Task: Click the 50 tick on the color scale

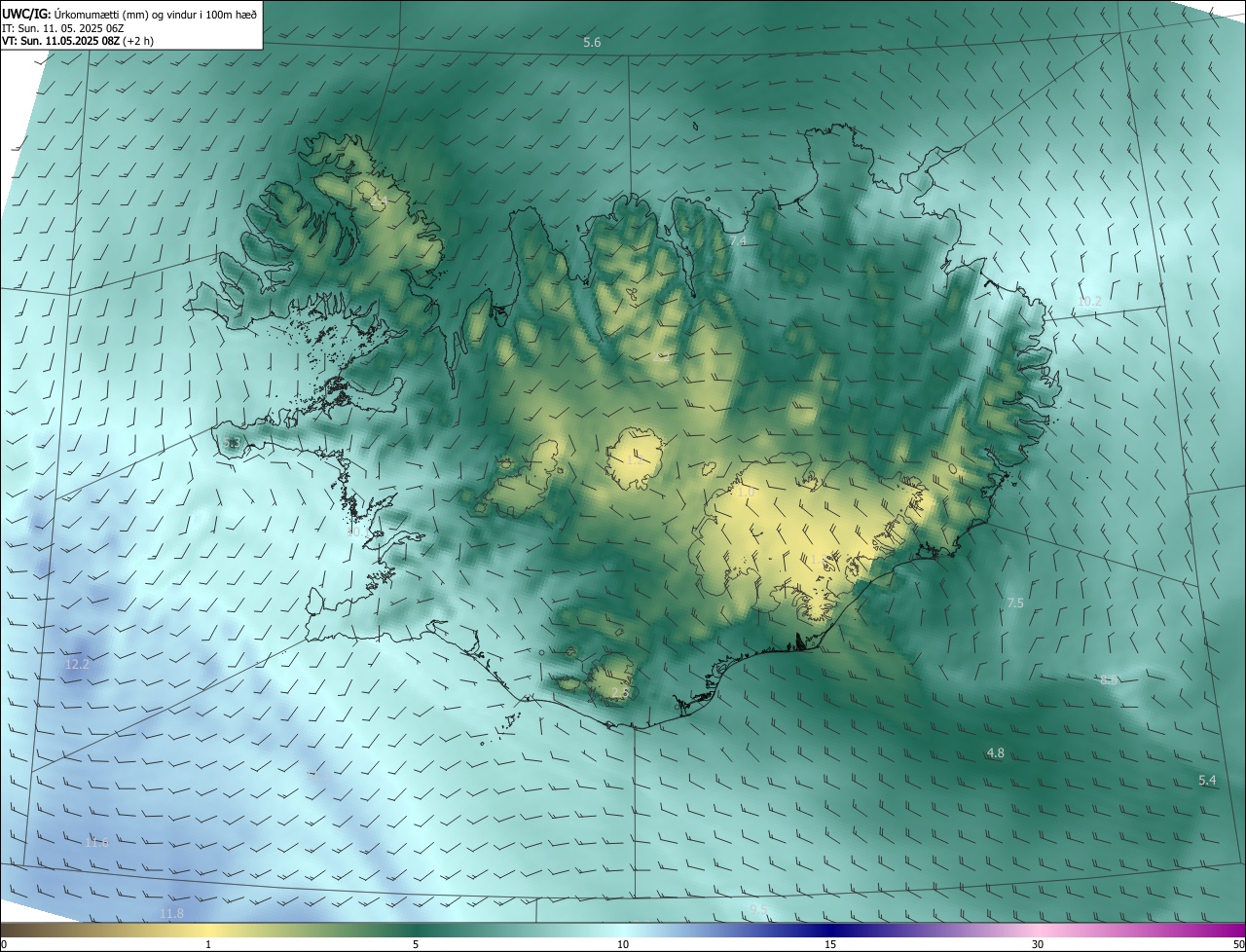Action: [1238, 944]
